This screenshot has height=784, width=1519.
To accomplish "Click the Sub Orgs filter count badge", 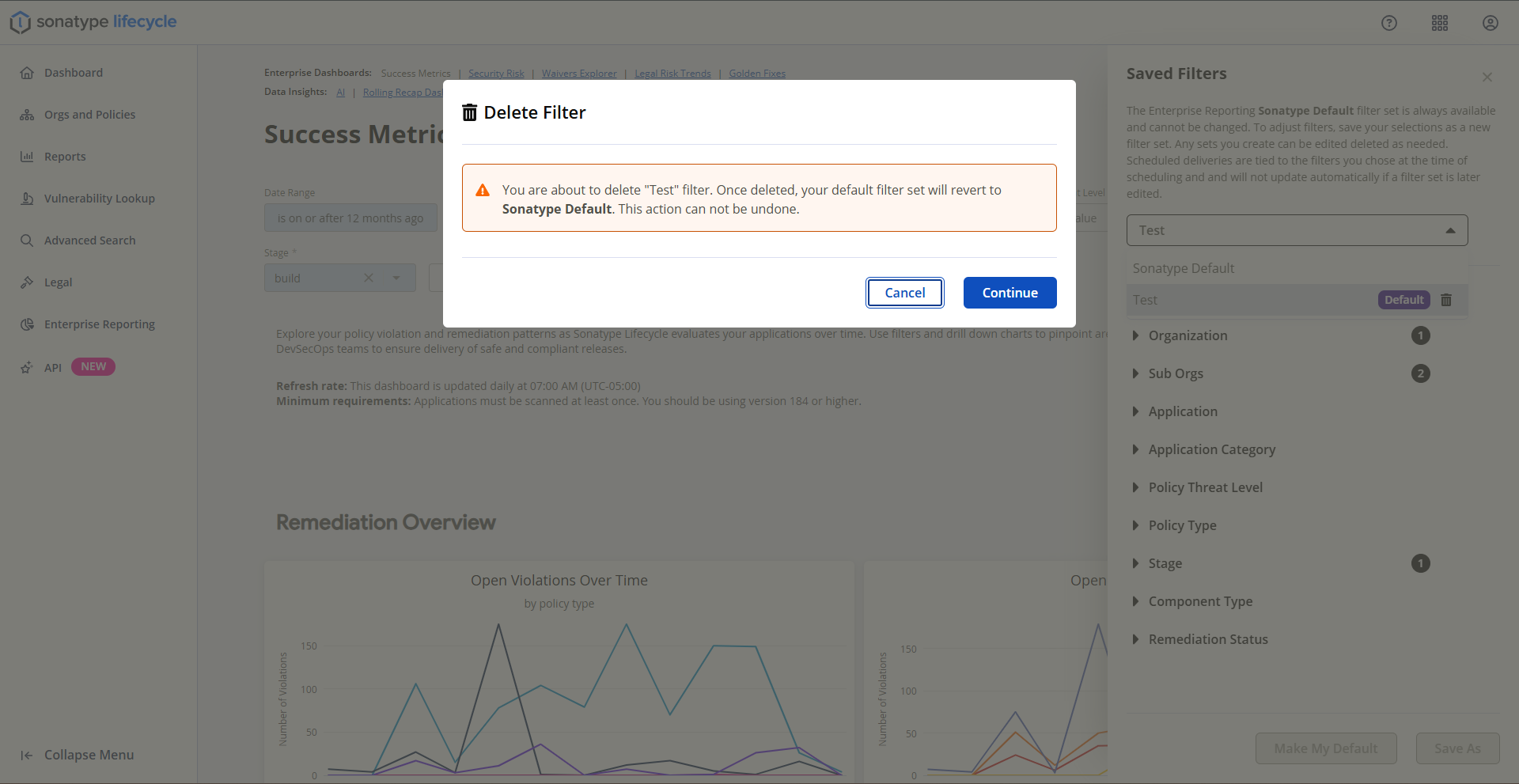I will tap(1421, 373).
